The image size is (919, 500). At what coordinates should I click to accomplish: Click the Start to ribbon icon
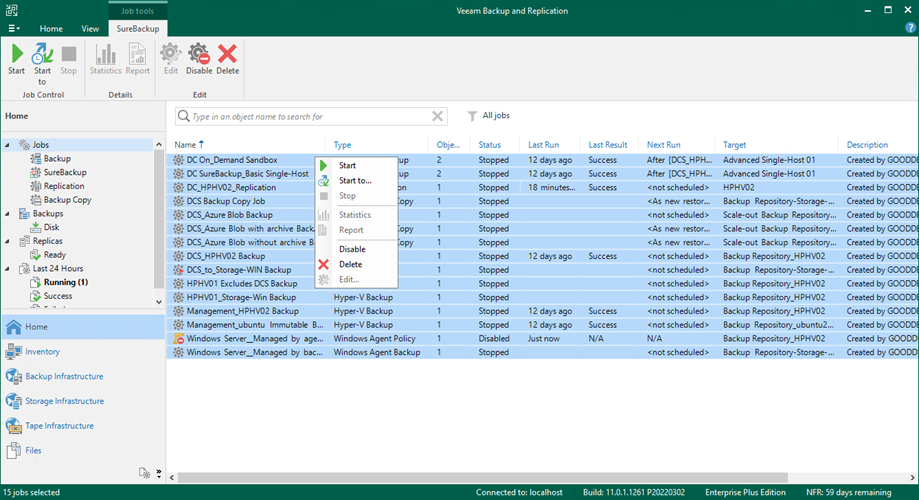coord(42,54)
